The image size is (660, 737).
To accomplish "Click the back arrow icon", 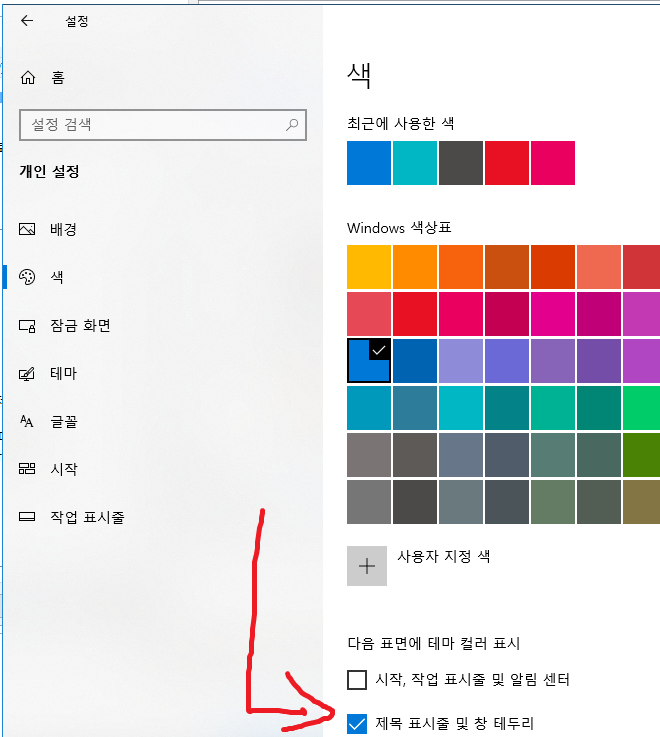I will 27,20.
